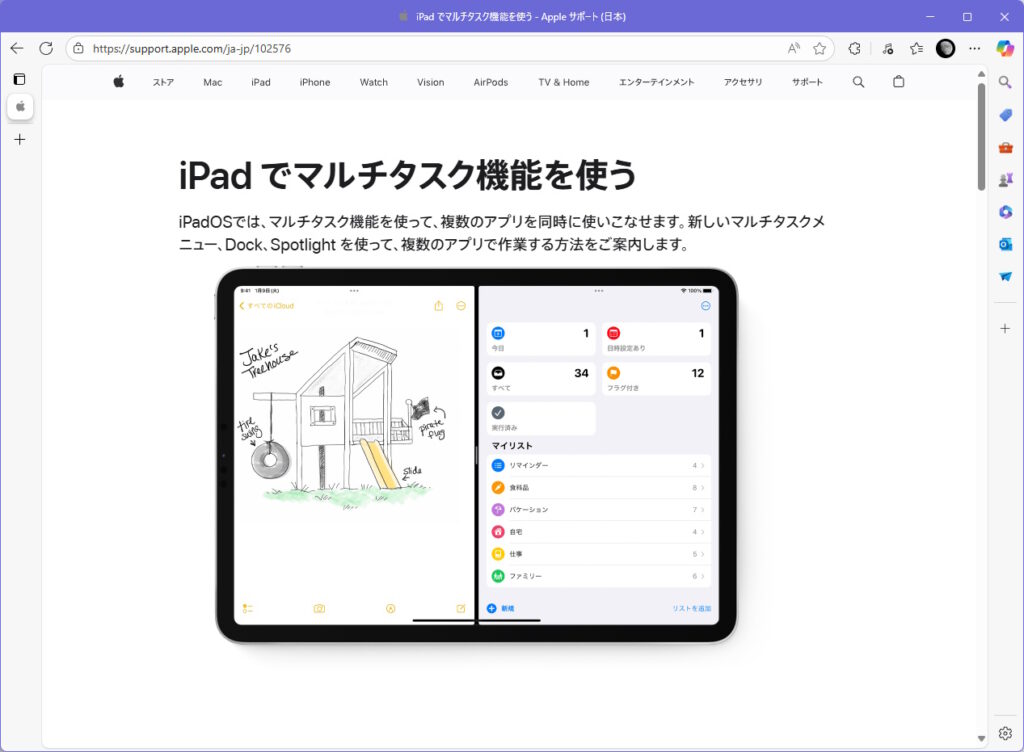Open iPhone in Apple navigation
Image resolution: width=1024 pixels, height=752 pixels.
point(315,82)
